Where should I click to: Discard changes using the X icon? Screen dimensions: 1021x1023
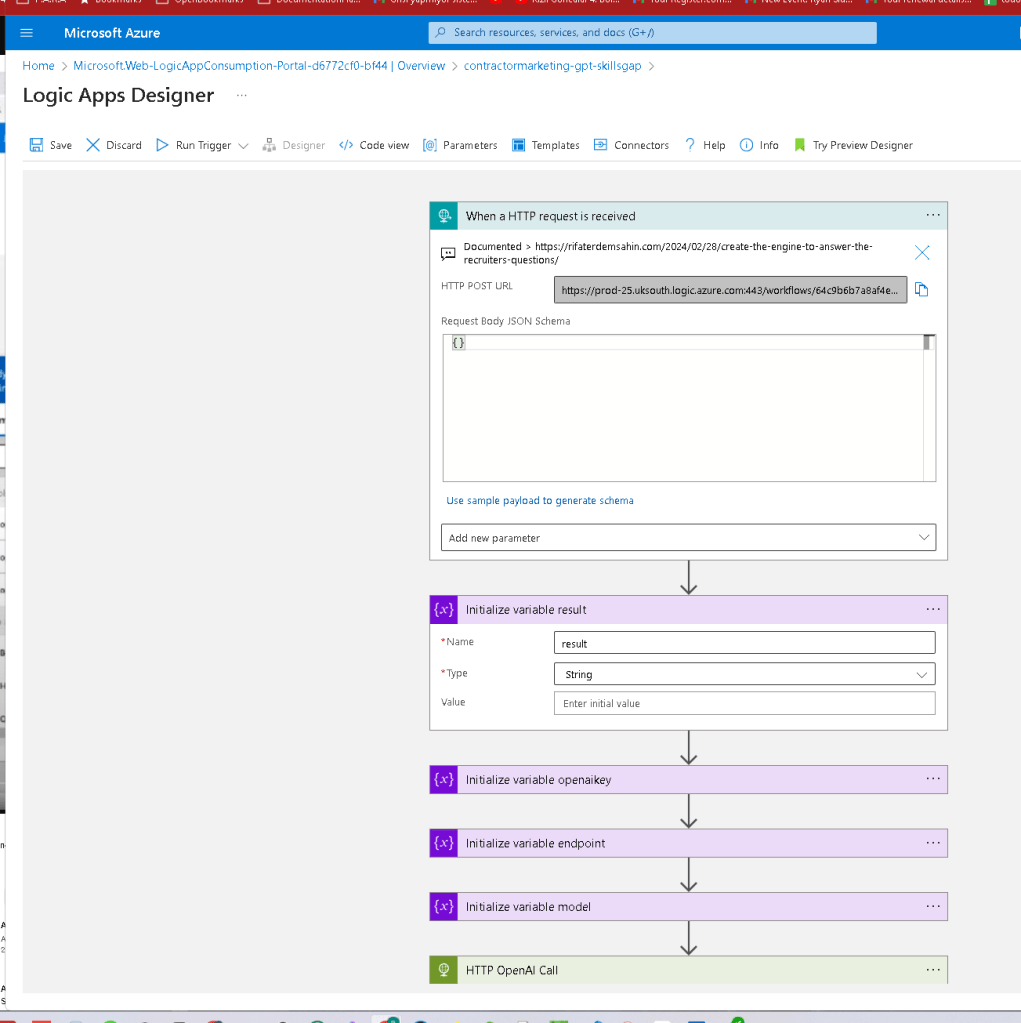(93, 145)
